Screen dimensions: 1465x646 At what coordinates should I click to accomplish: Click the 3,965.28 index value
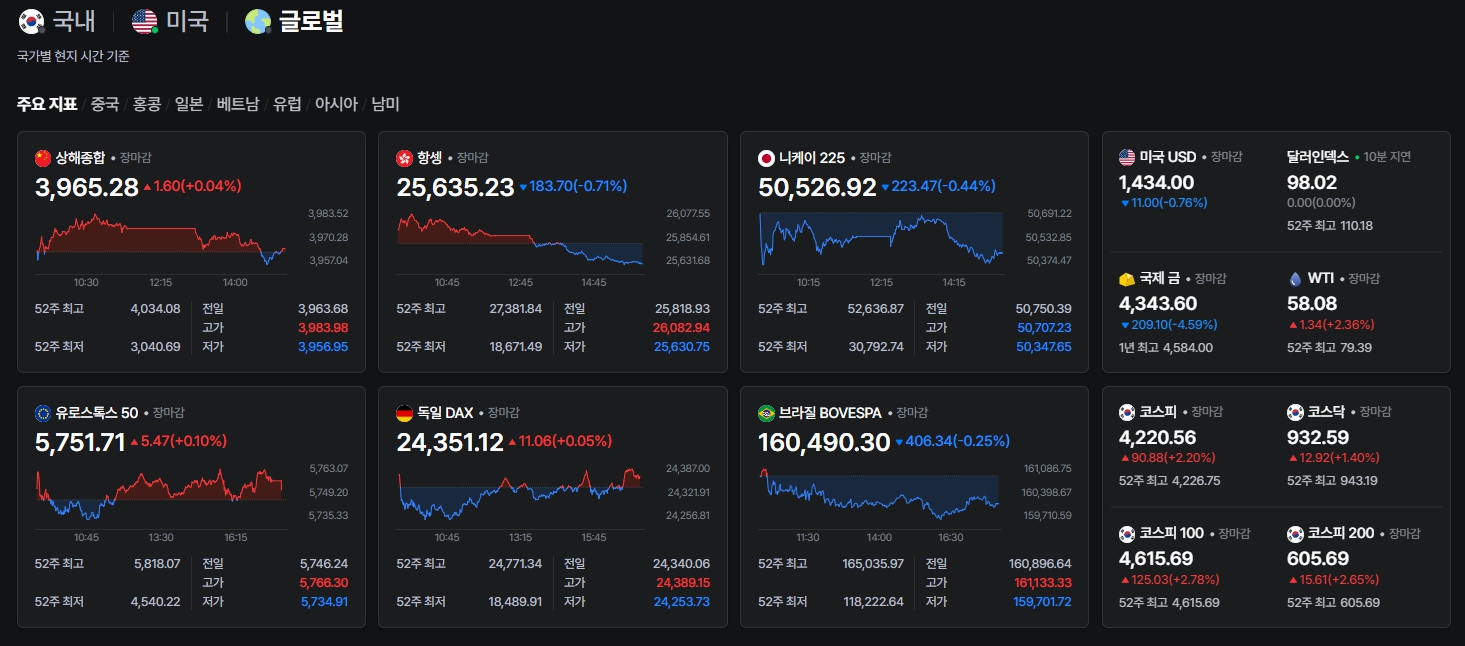point(87,187)
